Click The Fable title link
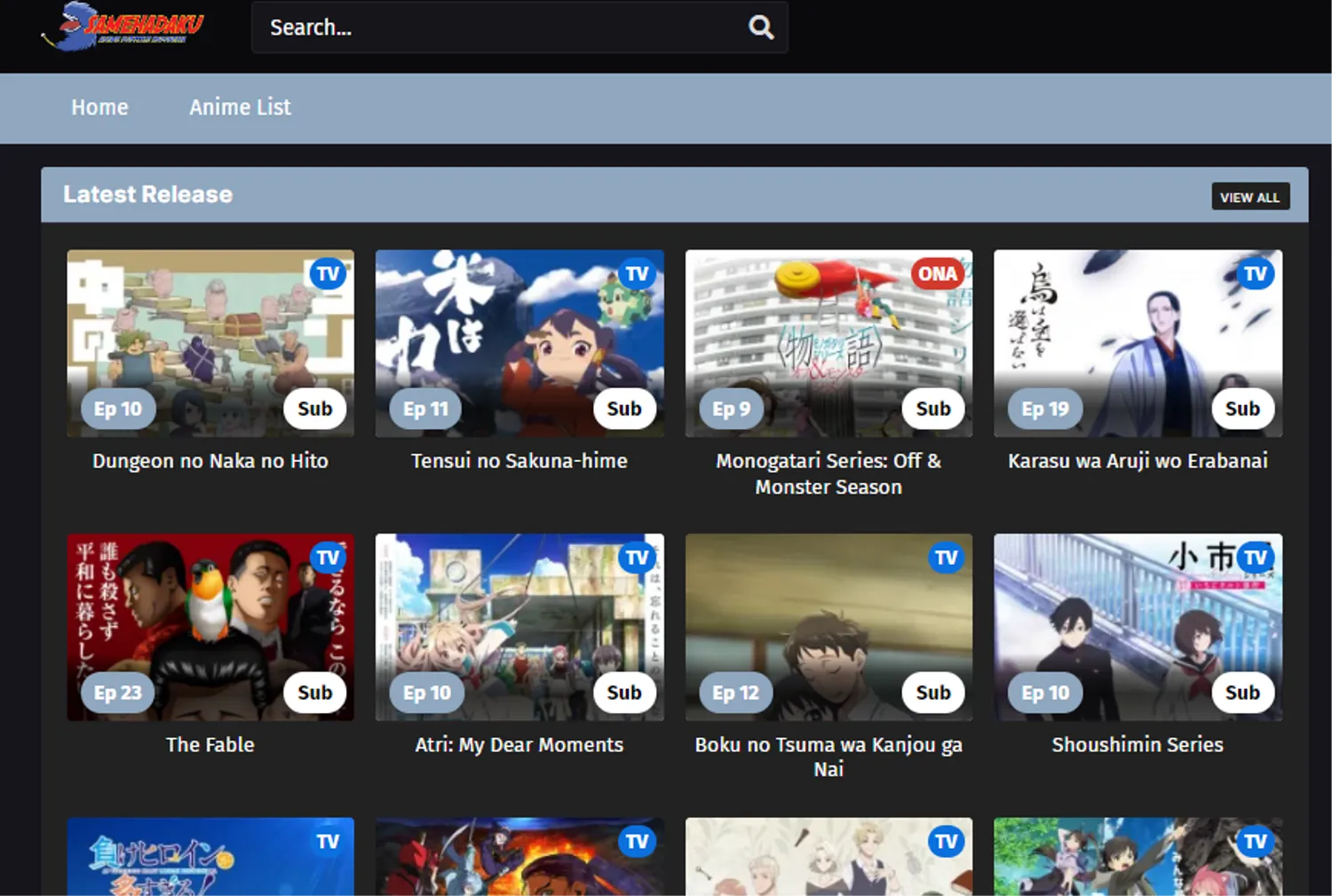 click(x=210, y=745)
